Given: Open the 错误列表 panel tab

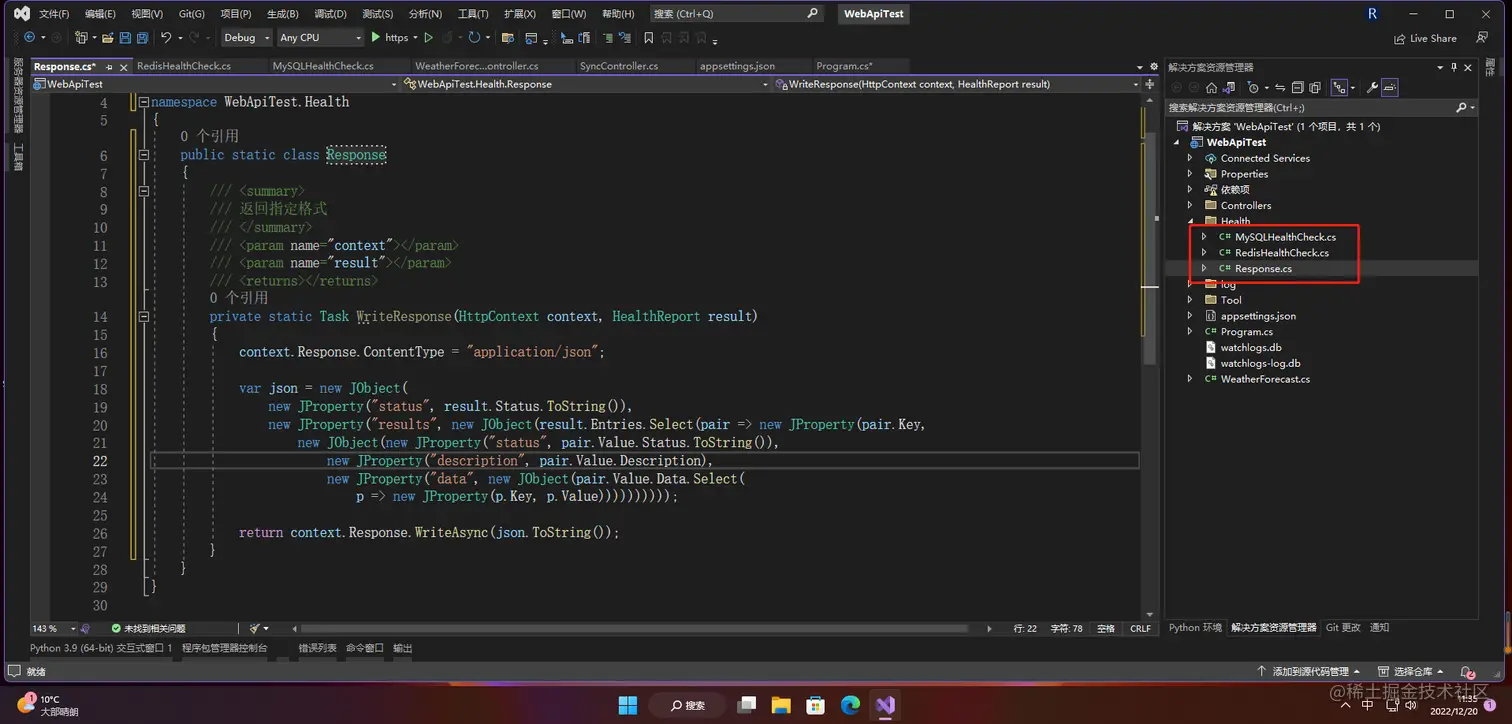Looking at the screenshot, I should point(317,648).
